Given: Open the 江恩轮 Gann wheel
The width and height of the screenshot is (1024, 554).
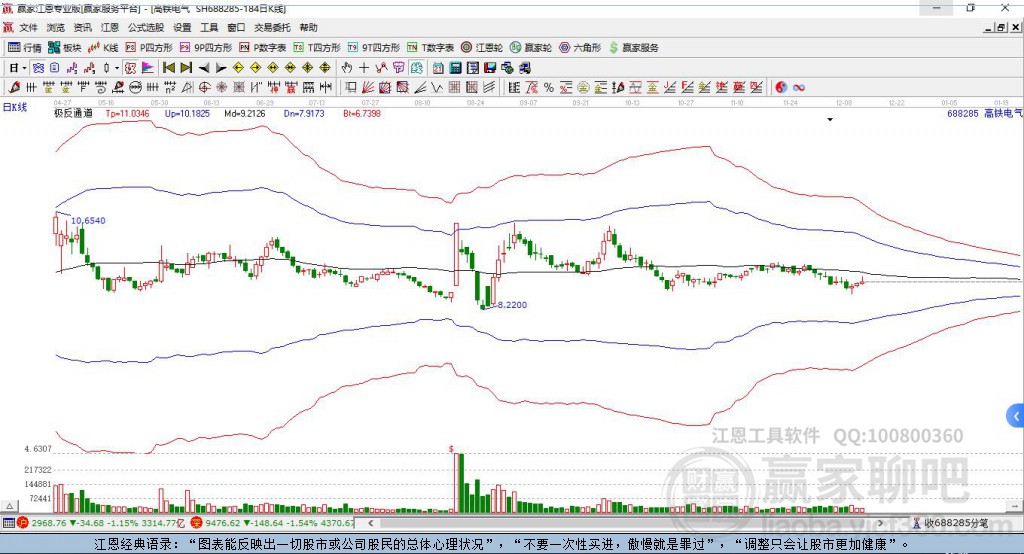Looking at the screenshot, I should coord(482,48).
